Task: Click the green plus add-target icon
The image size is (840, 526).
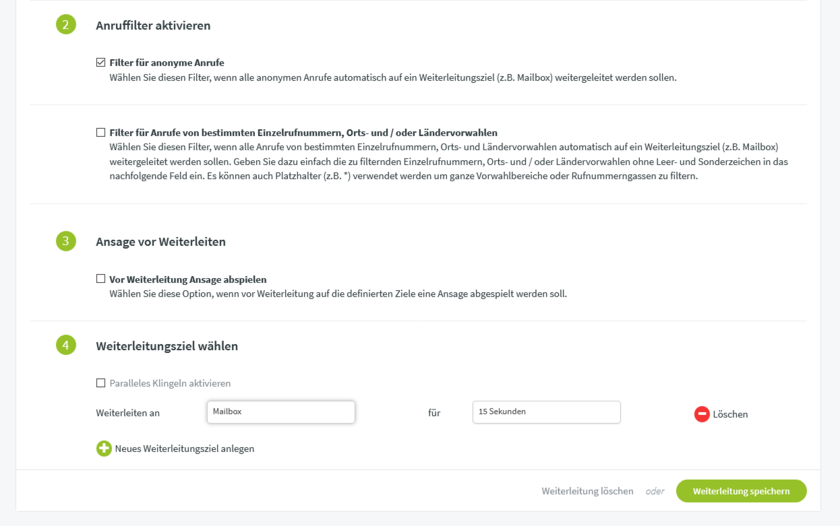Action: click(104, 449)
